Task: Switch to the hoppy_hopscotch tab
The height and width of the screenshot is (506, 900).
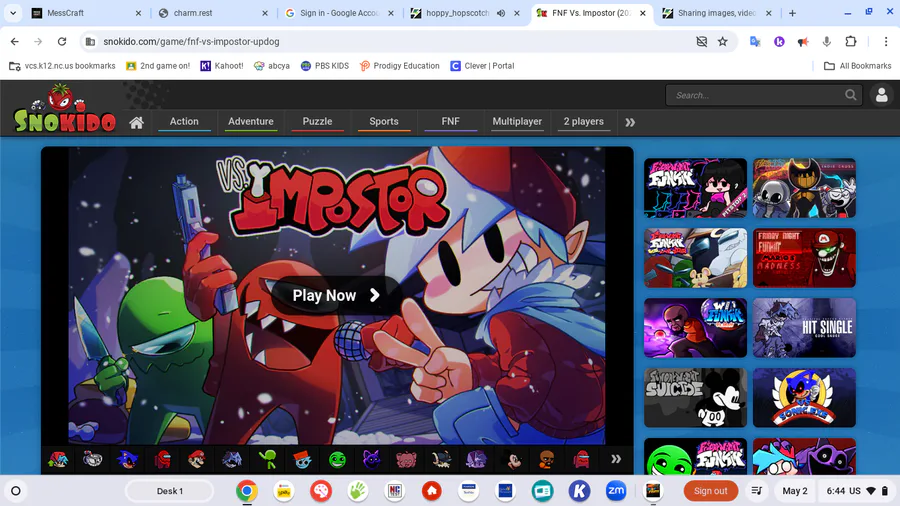Action: (x=457, y=13)
